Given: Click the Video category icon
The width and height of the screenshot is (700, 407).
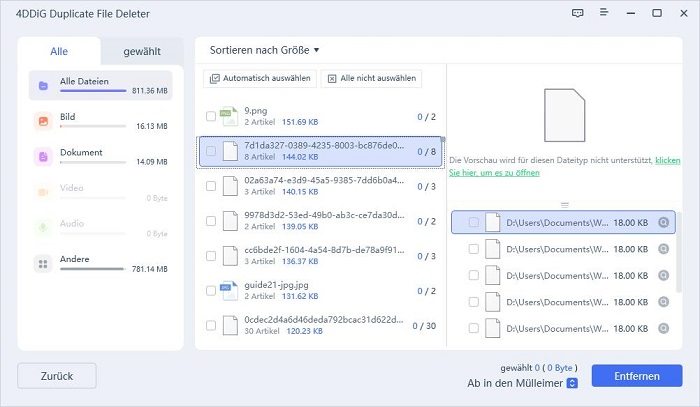Looking at the screenshot, I should (x=43, y=192).
